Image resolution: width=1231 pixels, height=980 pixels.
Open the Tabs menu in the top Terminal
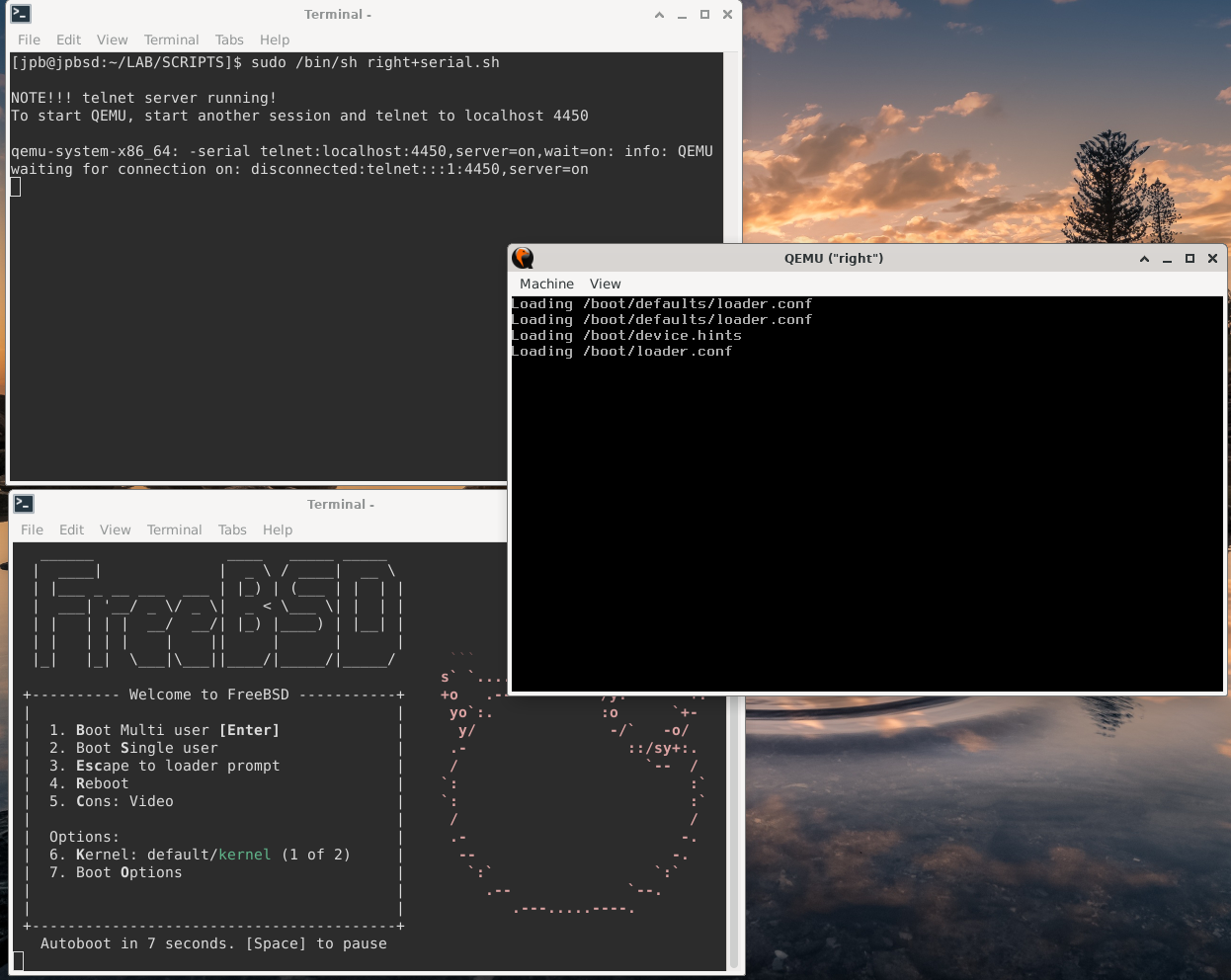tap(229, 40)
